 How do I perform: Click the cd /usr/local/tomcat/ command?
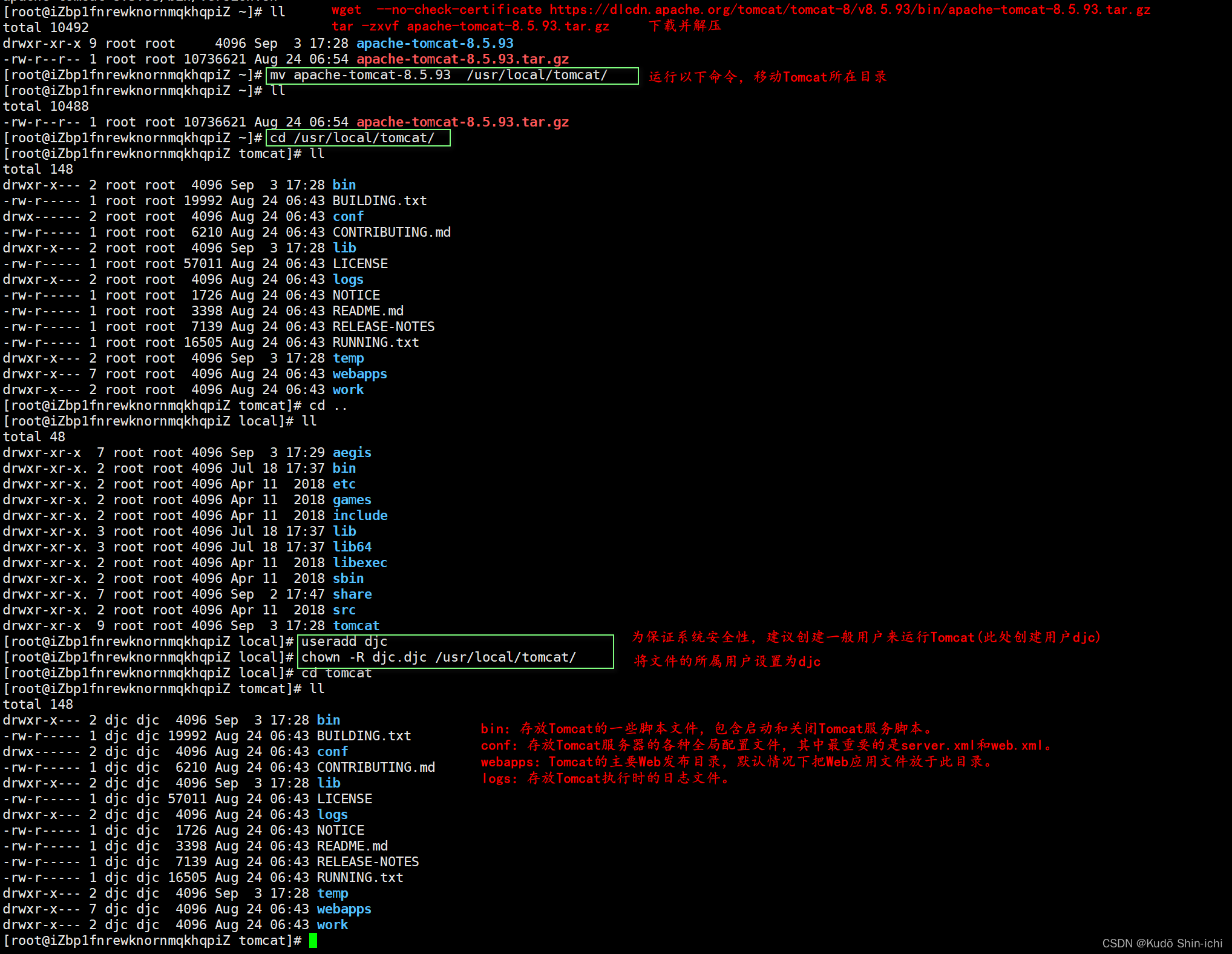352,138
